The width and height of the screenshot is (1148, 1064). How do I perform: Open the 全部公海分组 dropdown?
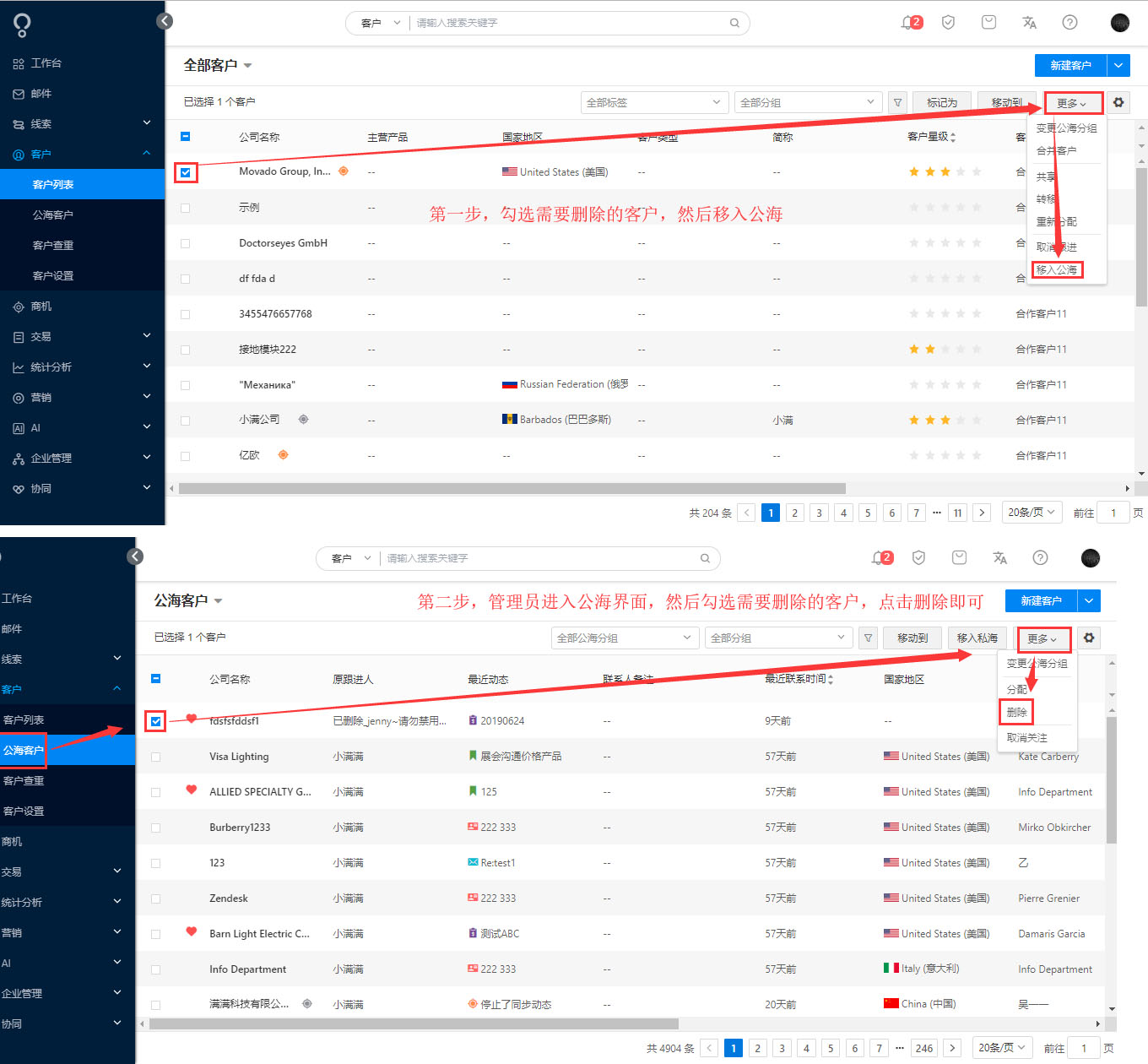coord(625,638)
